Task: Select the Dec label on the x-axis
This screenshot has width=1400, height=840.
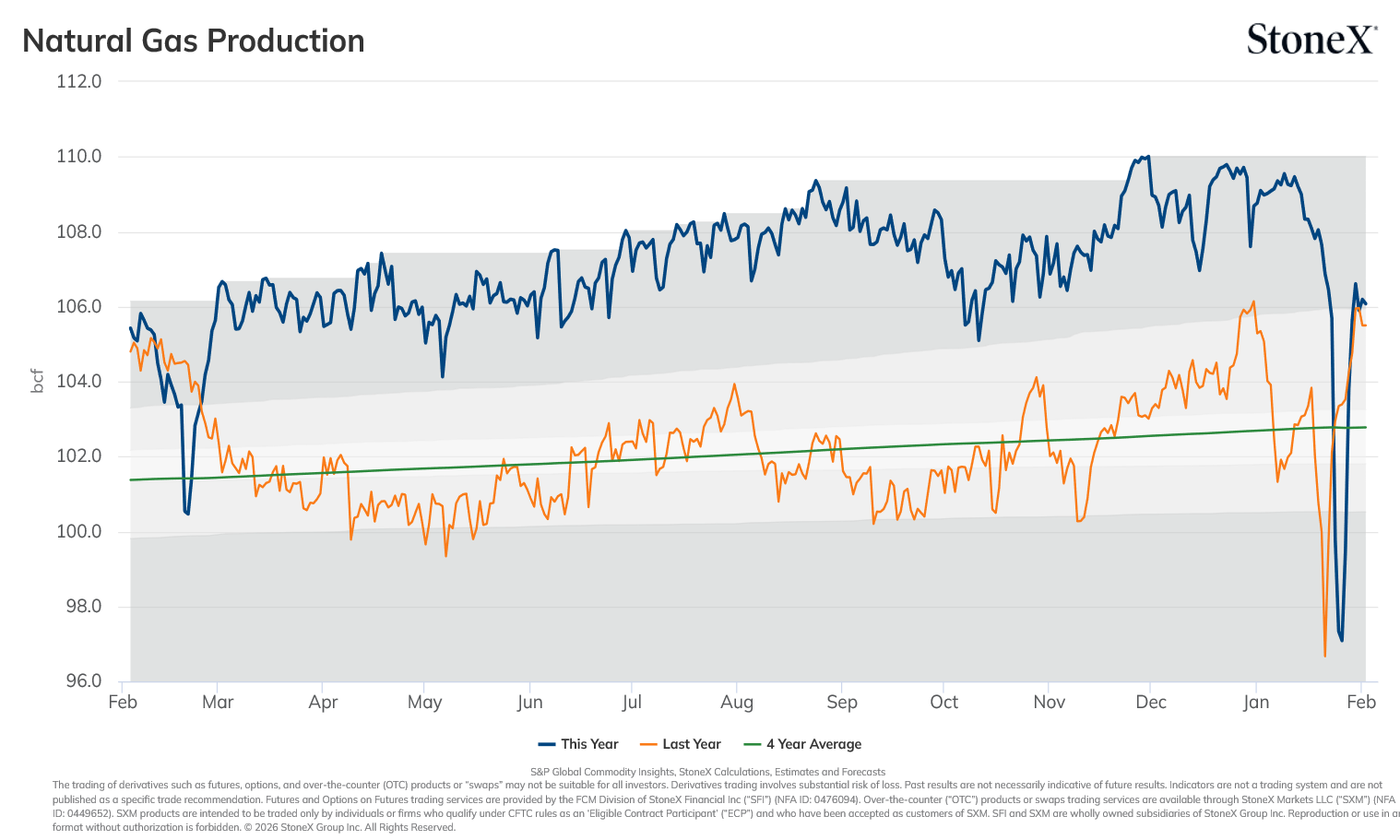Action: tap(1151, 702)
